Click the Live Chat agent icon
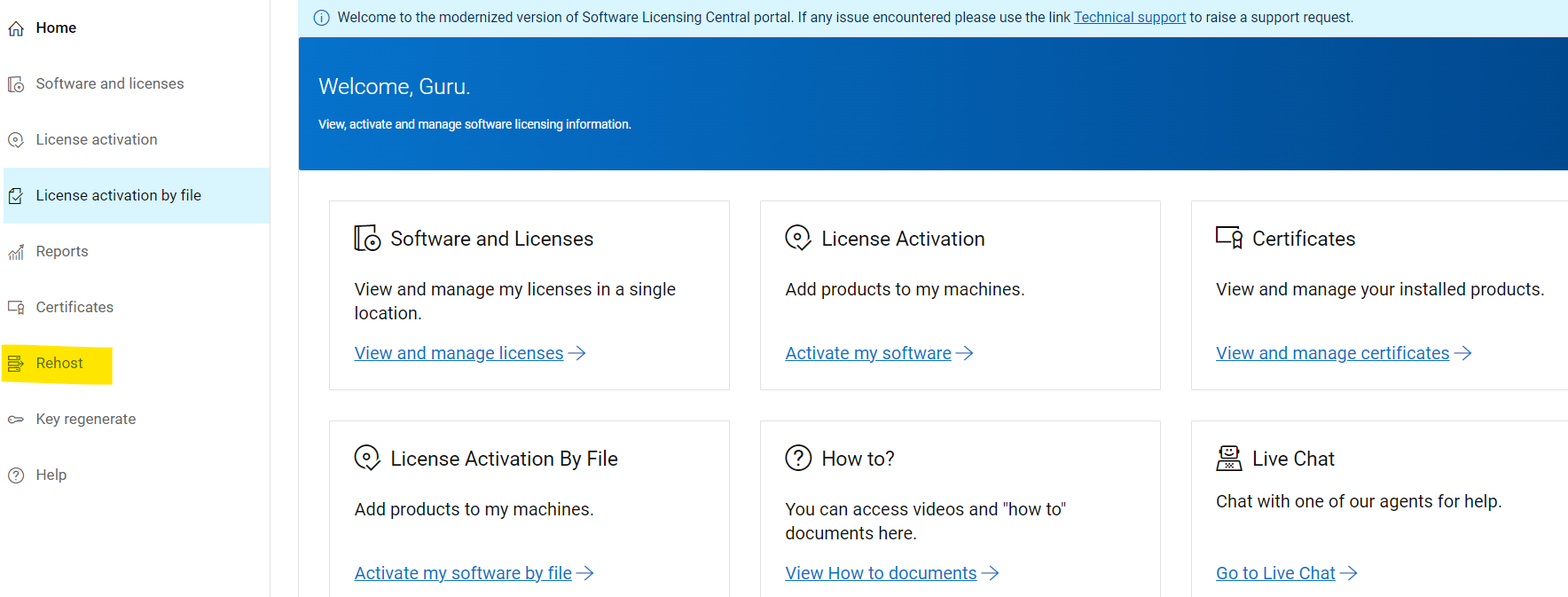 (x=1228, y=459)
